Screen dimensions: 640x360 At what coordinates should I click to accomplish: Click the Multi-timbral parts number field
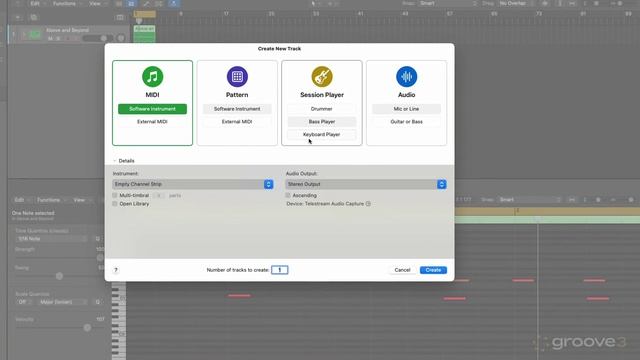coord(159,196)
